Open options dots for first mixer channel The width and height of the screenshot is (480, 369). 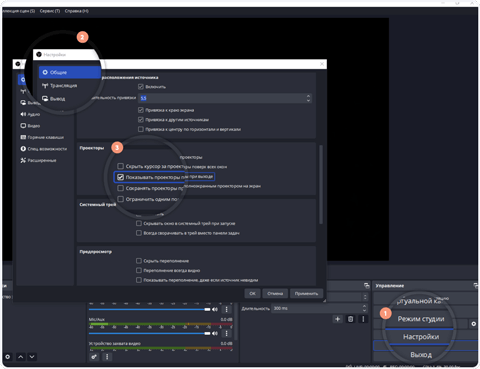[227, 309]
